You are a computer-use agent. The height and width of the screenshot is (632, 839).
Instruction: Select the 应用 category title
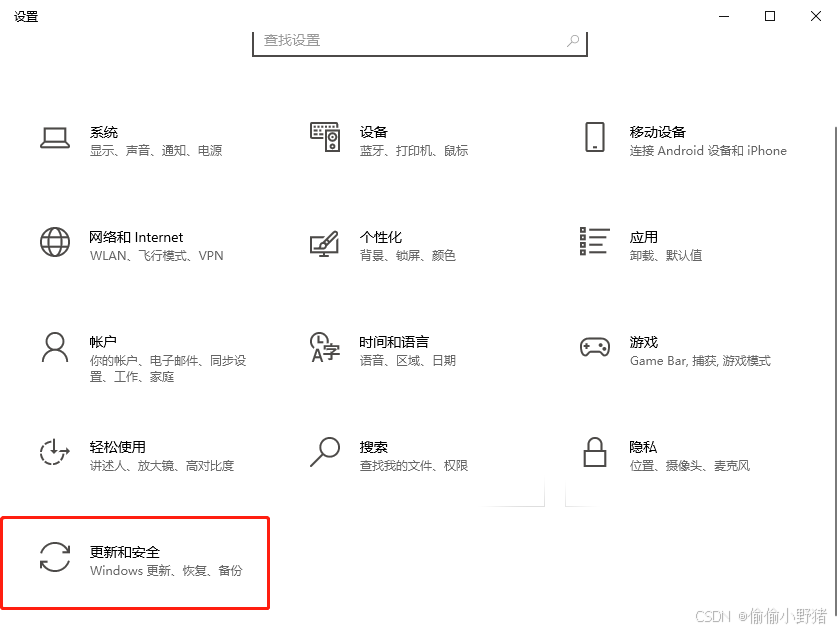[x=644, y=237]
